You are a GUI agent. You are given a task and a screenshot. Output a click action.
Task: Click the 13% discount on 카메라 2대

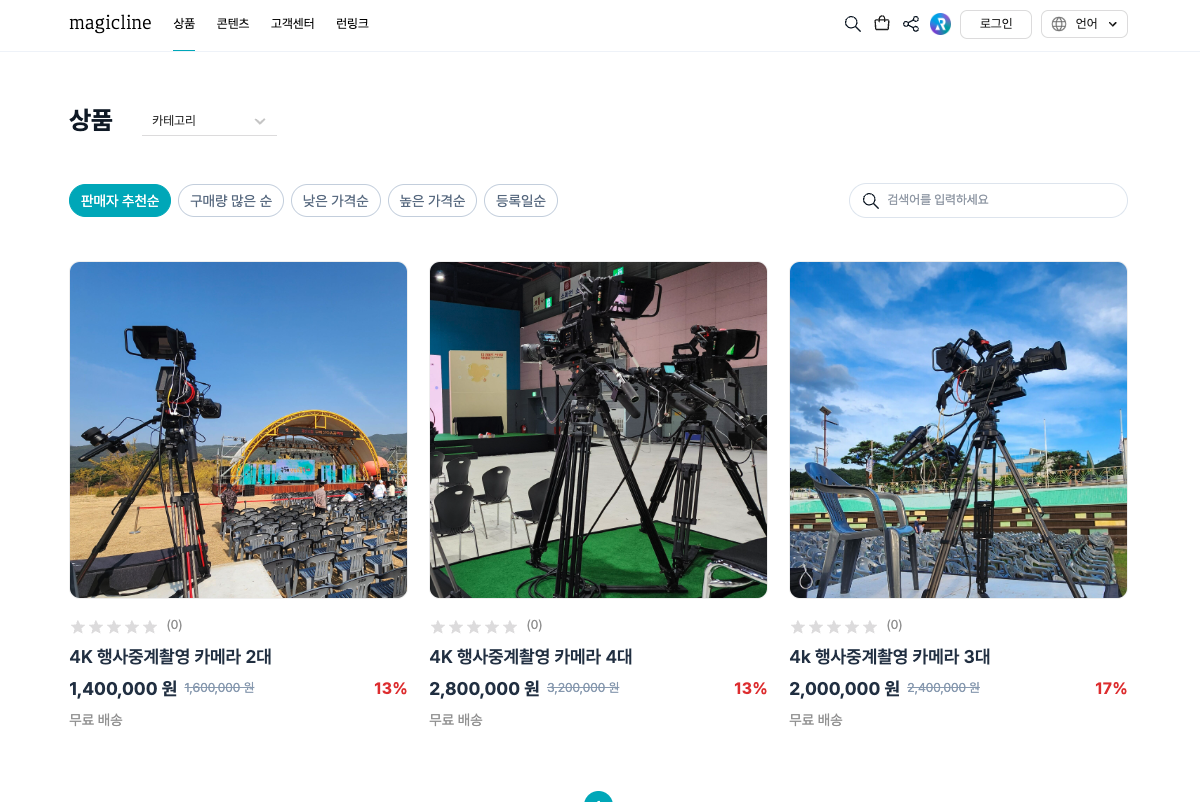point(390,689)
